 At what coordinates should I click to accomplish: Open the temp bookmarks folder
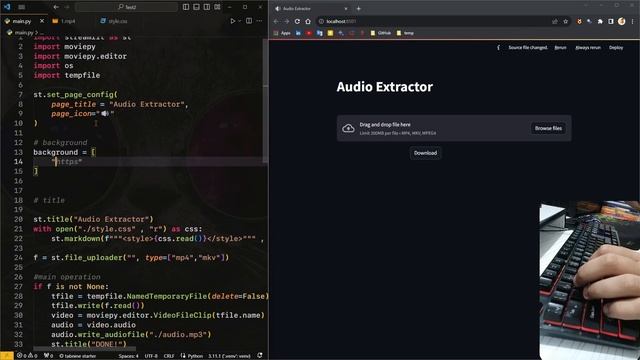(405, 33)
